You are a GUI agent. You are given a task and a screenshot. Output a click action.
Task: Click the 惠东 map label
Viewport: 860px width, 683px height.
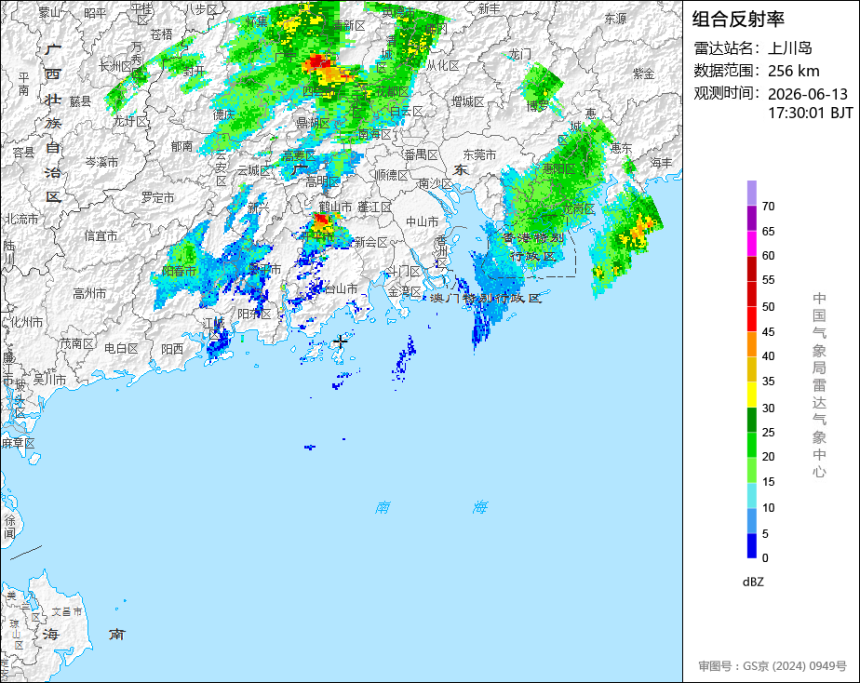click(x=621, y=148)
